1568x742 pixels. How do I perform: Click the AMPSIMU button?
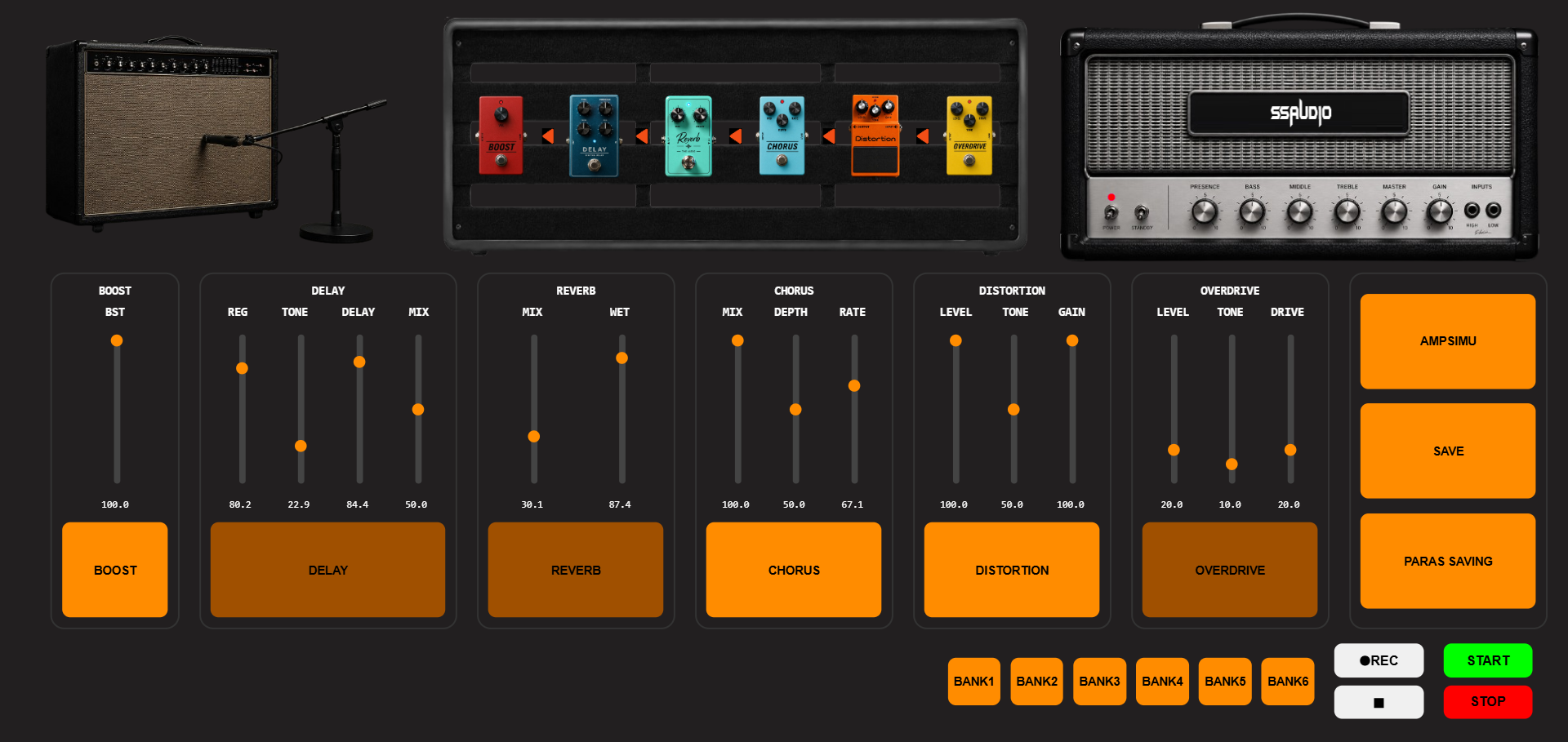click(x=1448, y=341)
